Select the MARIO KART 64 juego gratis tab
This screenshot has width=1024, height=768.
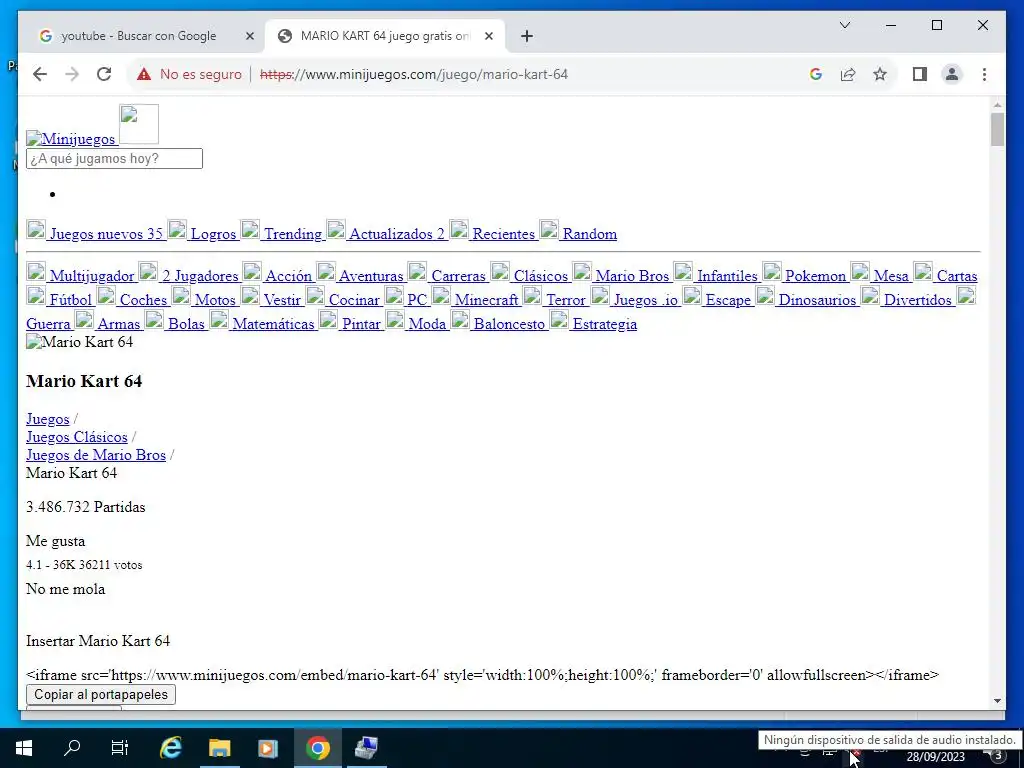click(385, 36)
